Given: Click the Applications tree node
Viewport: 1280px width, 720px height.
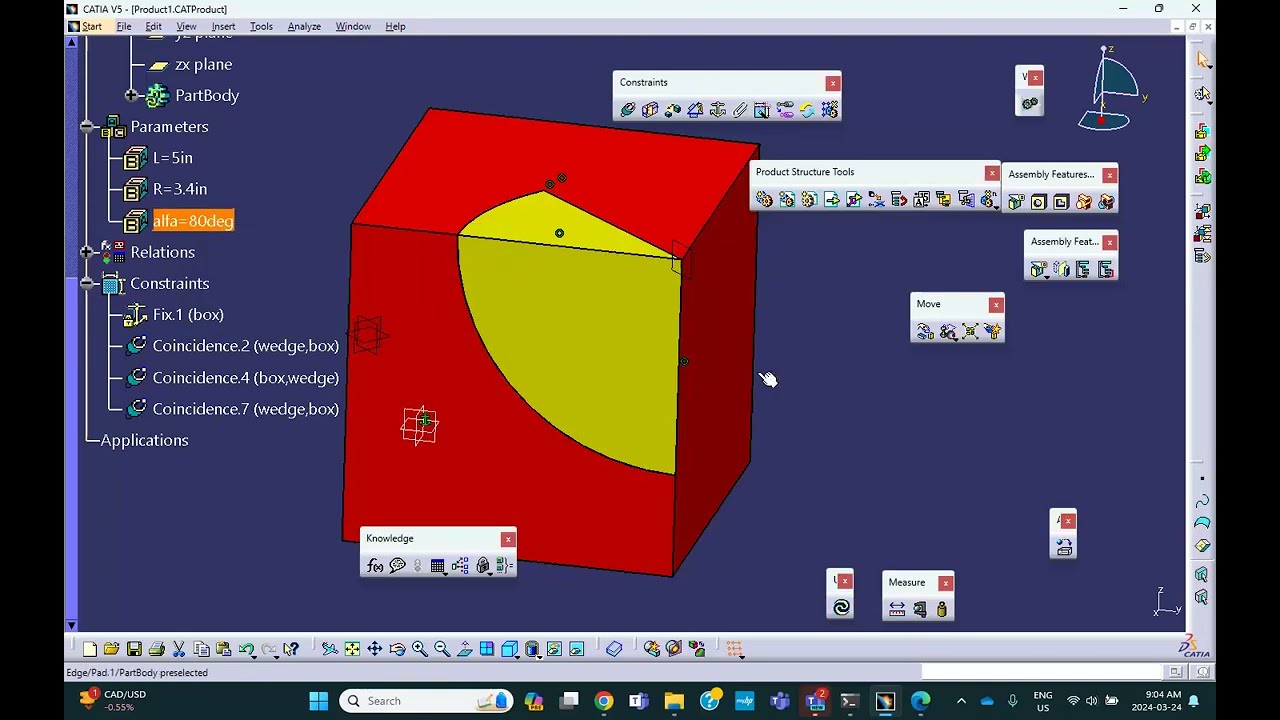Looking at the screenshot, I should pos(144,440).
